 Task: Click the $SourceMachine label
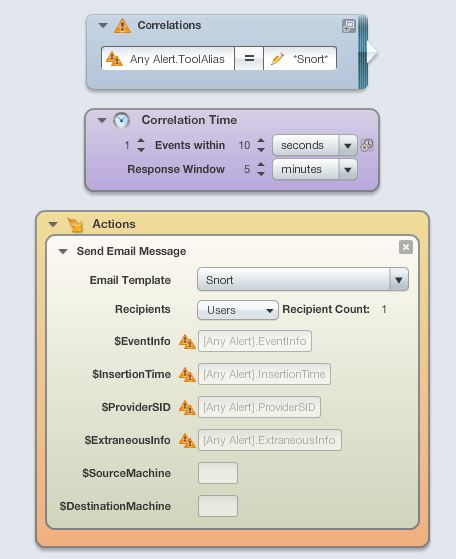(x=126, y=473)
